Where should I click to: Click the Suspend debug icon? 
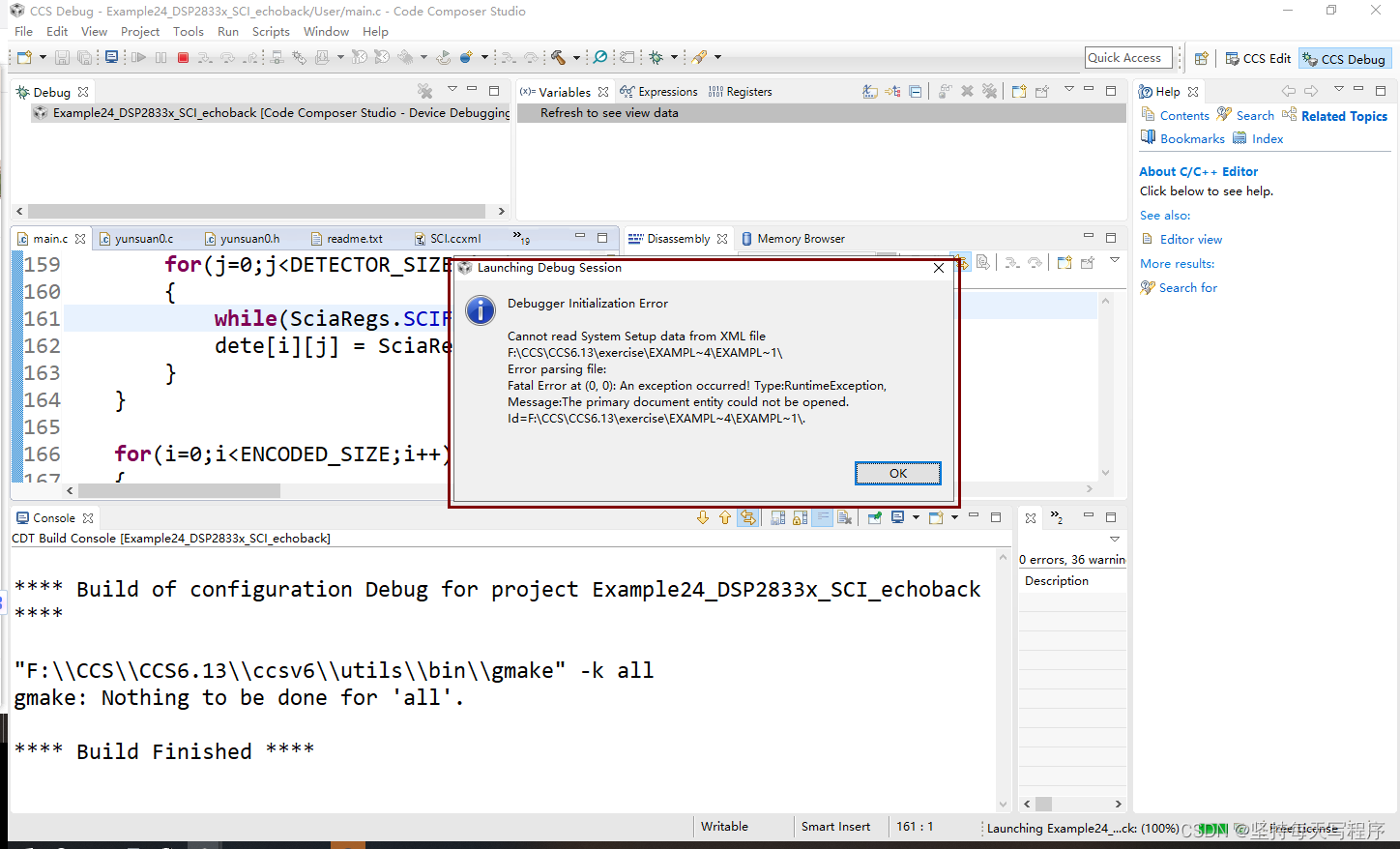click(160, 58)
